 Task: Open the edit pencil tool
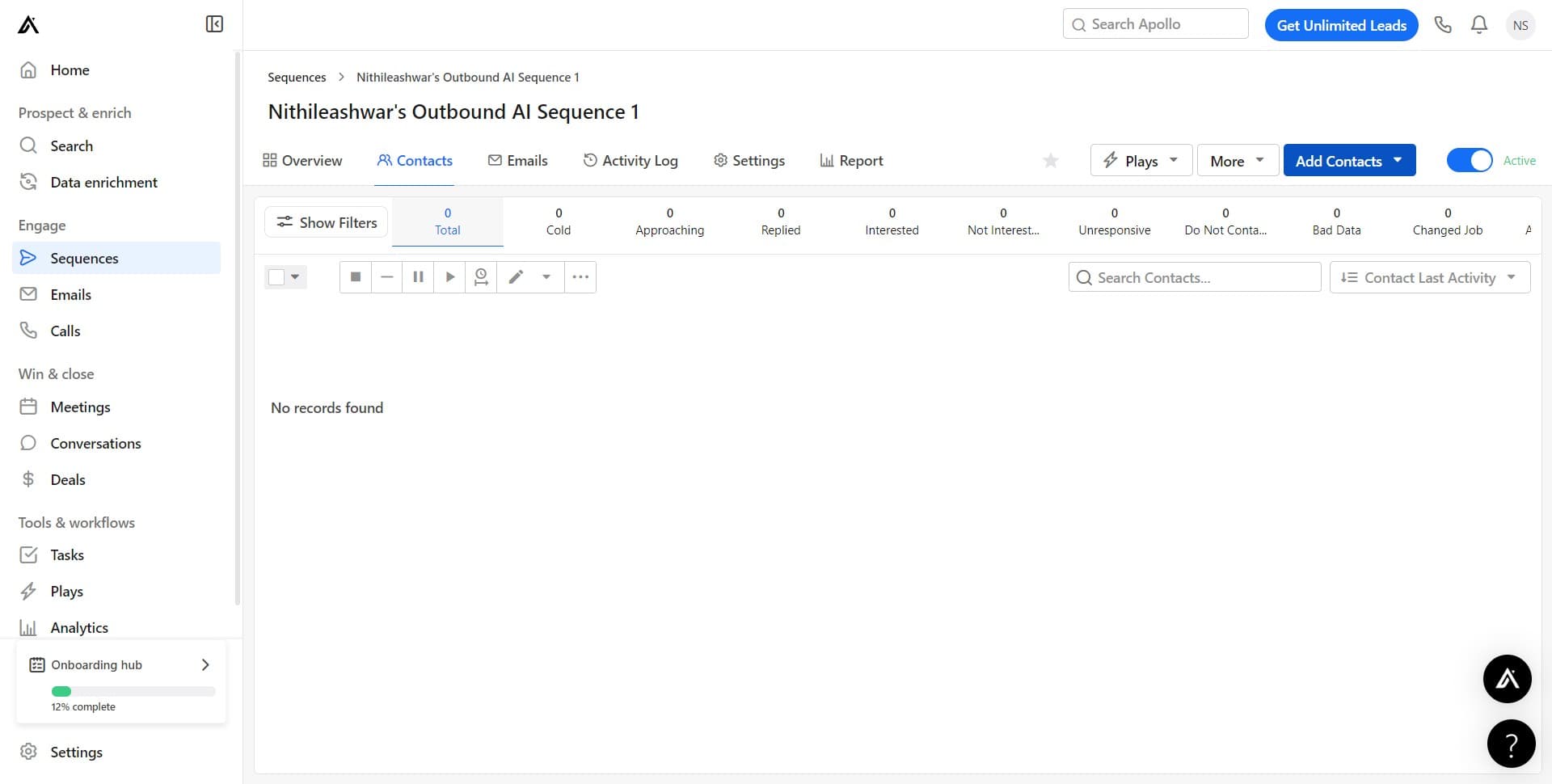click(x=516, y=276)
